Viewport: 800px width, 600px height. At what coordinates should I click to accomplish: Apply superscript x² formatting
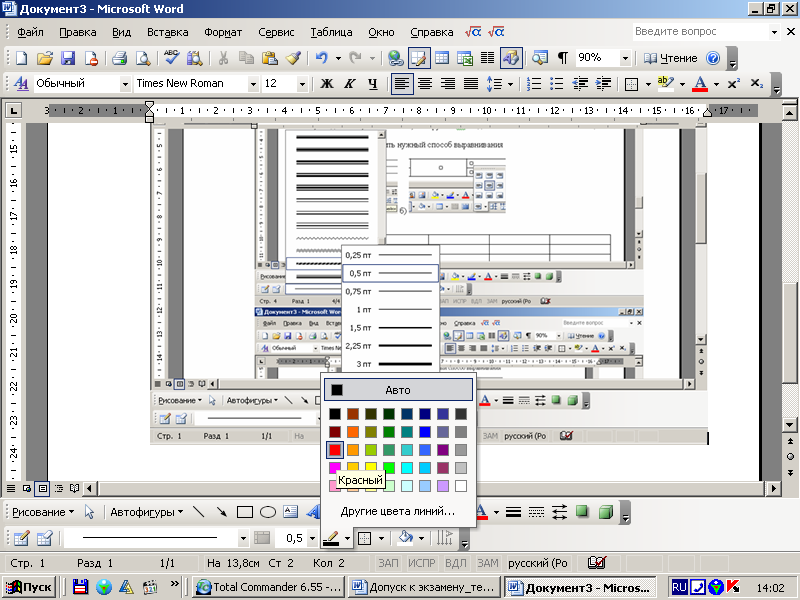pos(734,84)
